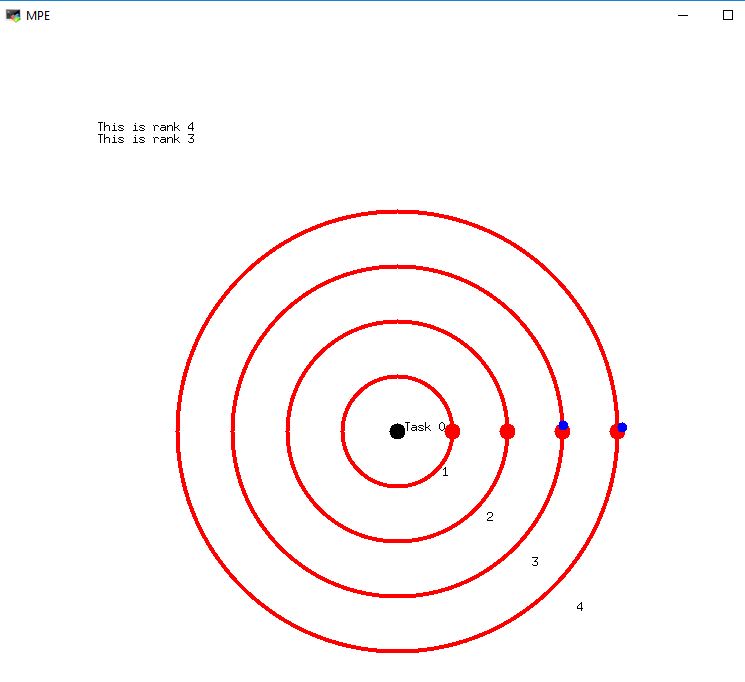
Task: Pick the blue dot on the outermost ring
Action: (622, 427)
